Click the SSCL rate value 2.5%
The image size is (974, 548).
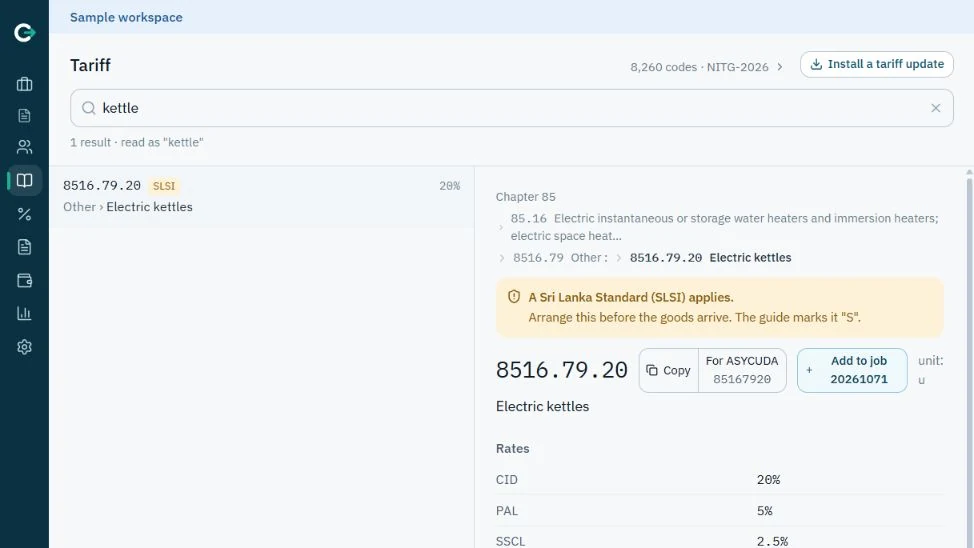[x=772, y=541]
